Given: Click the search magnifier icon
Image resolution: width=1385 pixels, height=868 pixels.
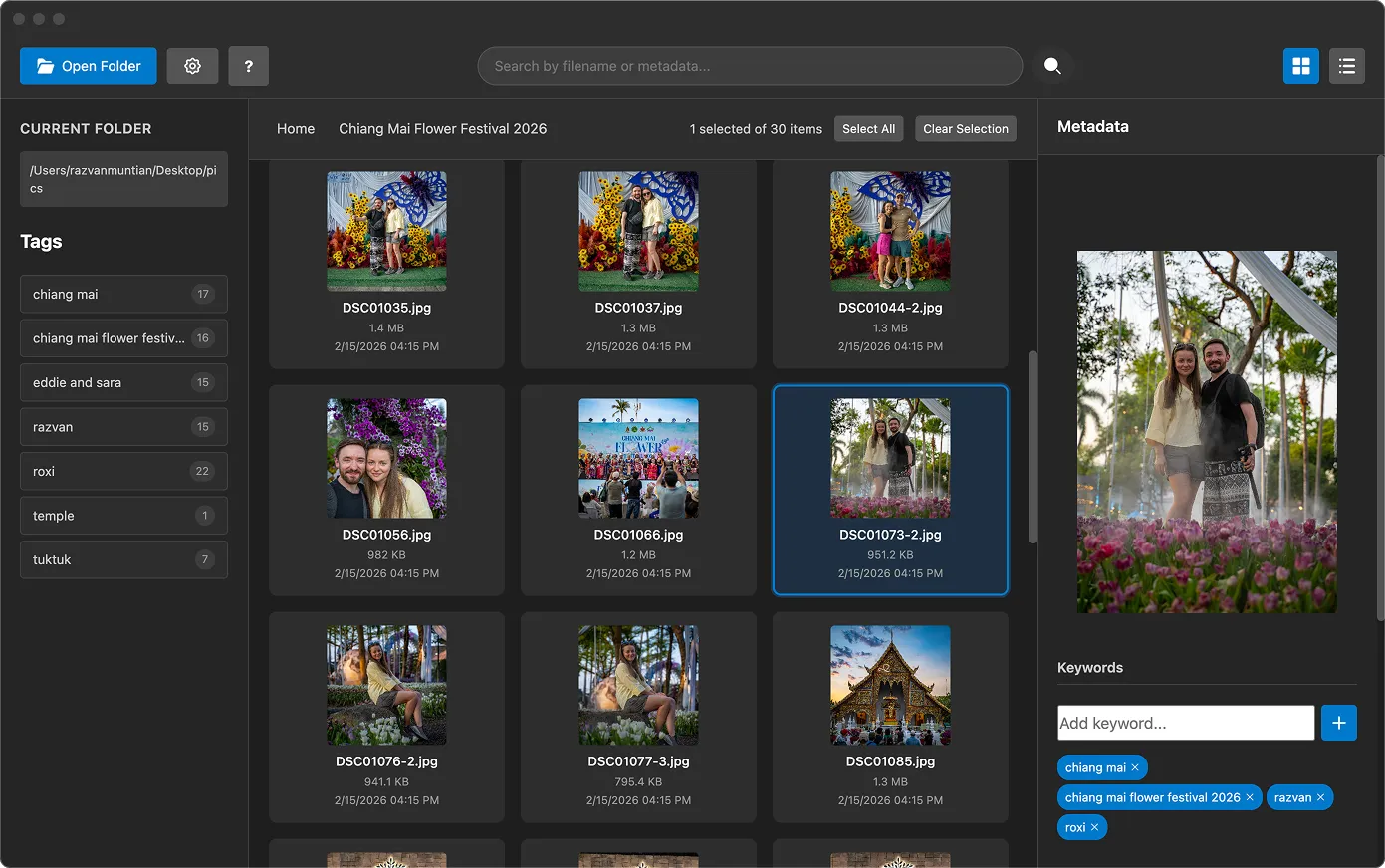Looking at the screenshot, I should pyautogui.click(x=1052, y=66).
